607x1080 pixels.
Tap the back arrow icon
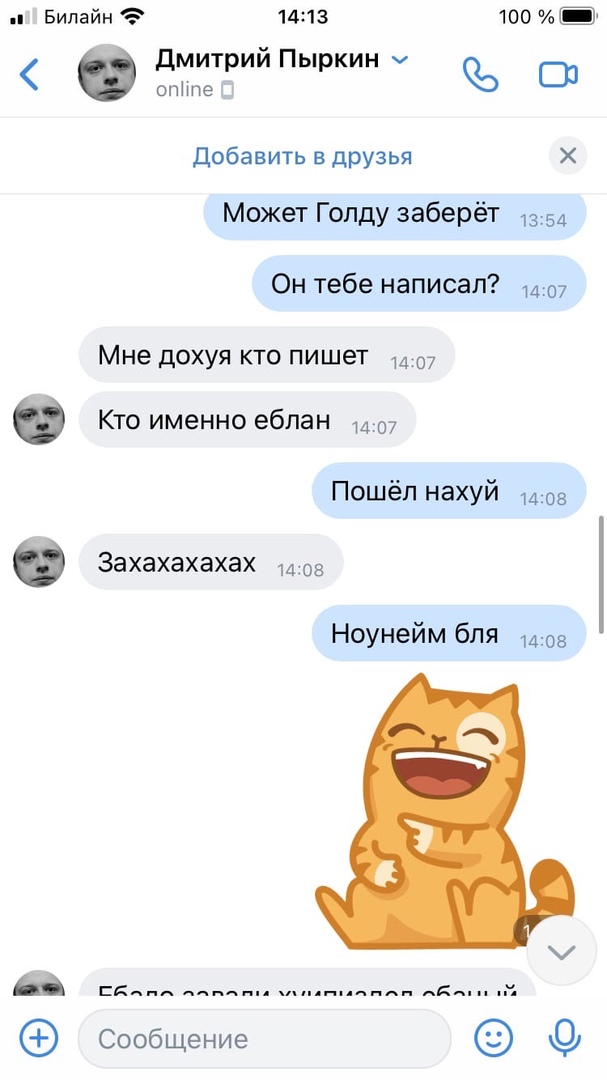pos(29,74)
